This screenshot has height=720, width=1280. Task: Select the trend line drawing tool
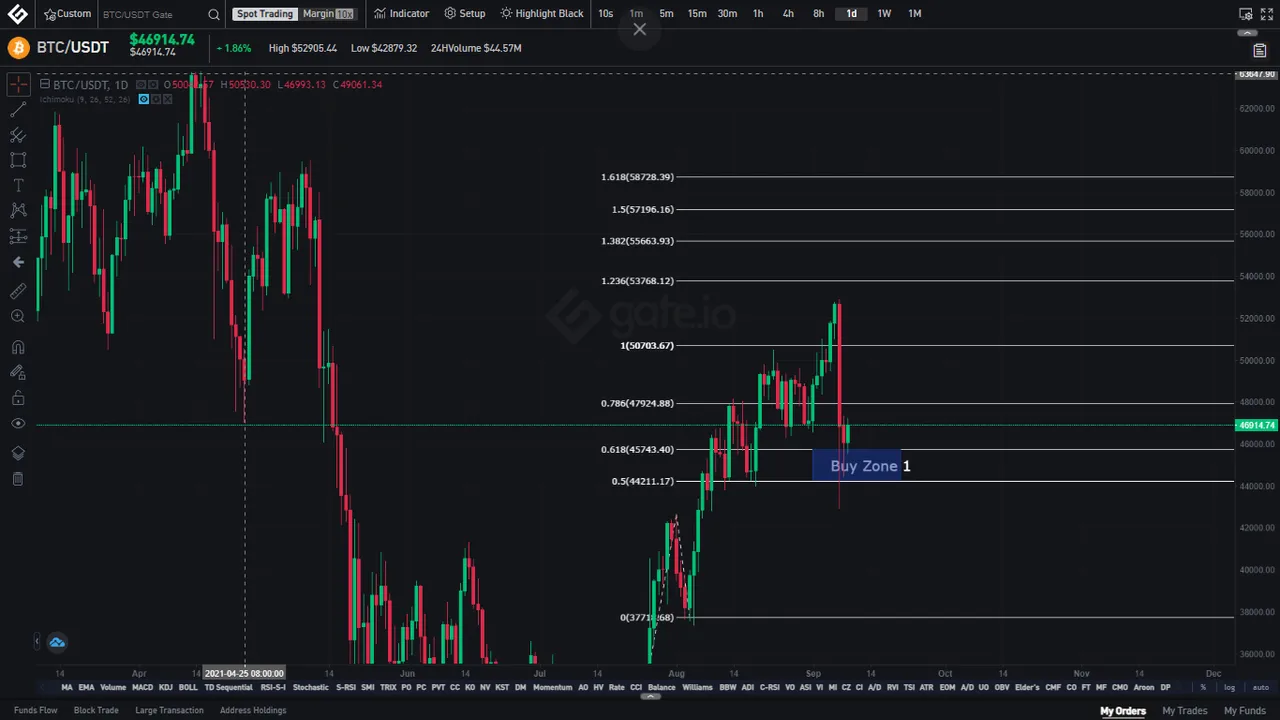[18, 109]
